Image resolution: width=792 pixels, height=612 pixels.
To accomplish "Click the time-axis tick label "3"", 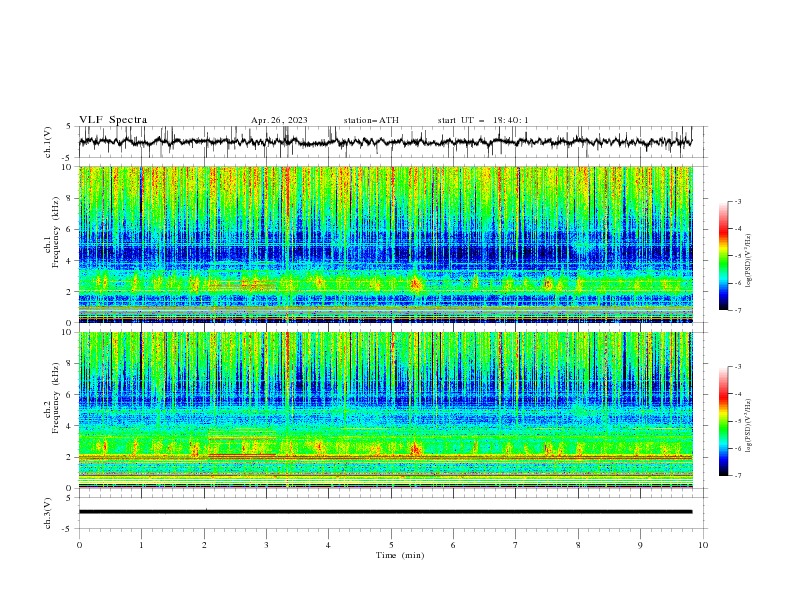I will 266,545.
